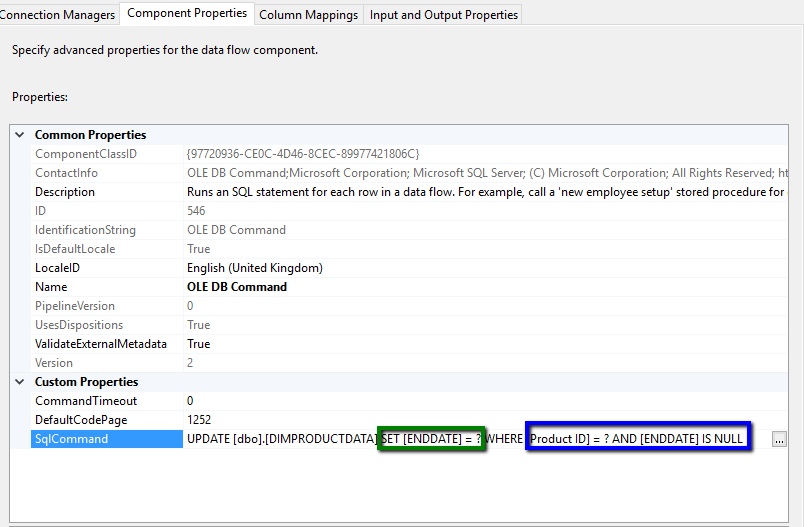Collapse the Custom Properties section
The image size is (804, 527).
click(19, 382)
